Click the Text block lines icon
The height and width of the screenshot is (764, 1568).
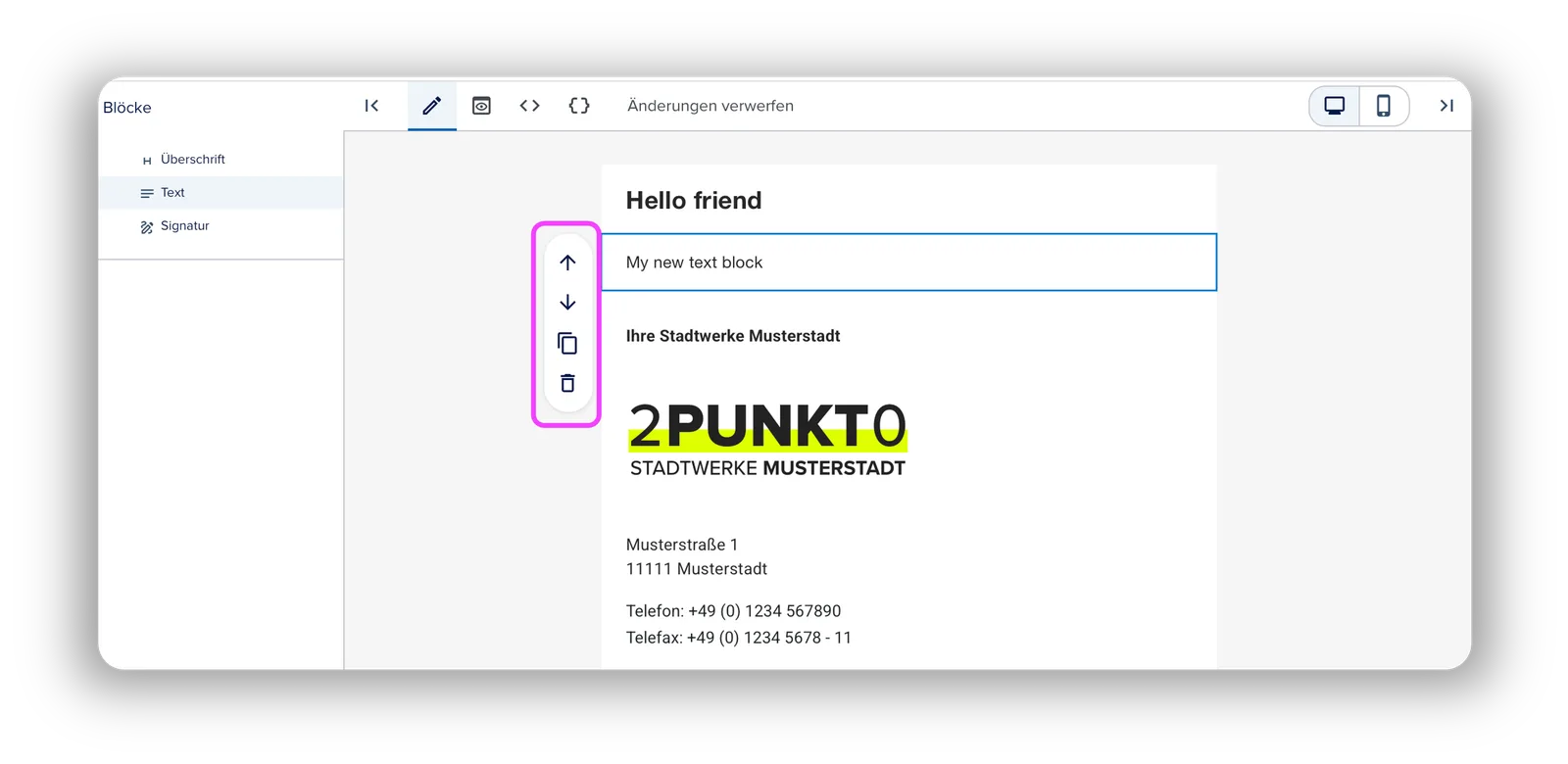(x=147, y=193)
